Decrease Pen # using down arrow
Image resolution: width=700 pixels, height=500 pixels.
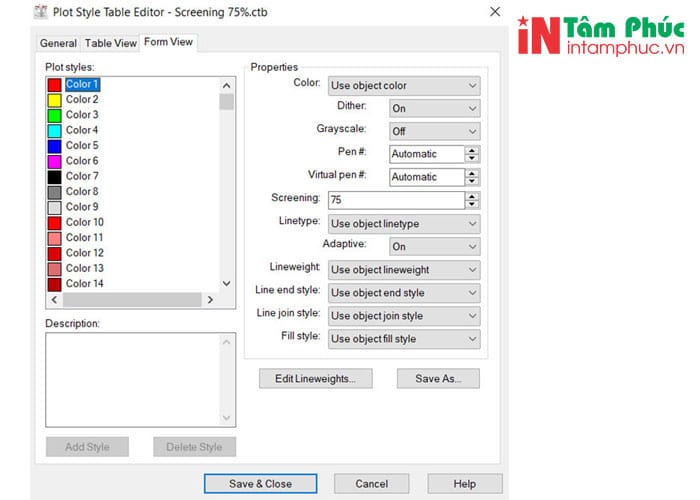[472, 158]
